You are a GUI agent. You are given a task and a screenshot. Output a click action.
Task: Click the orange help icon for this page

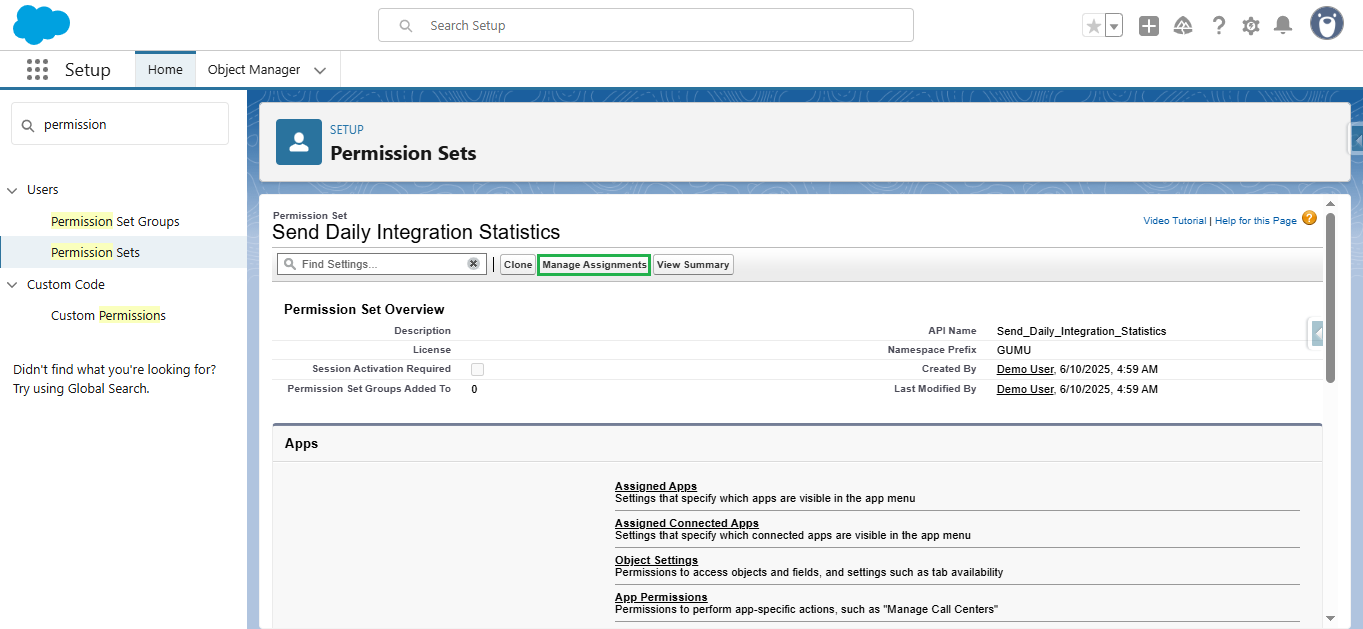click(x=1309, y=218)
